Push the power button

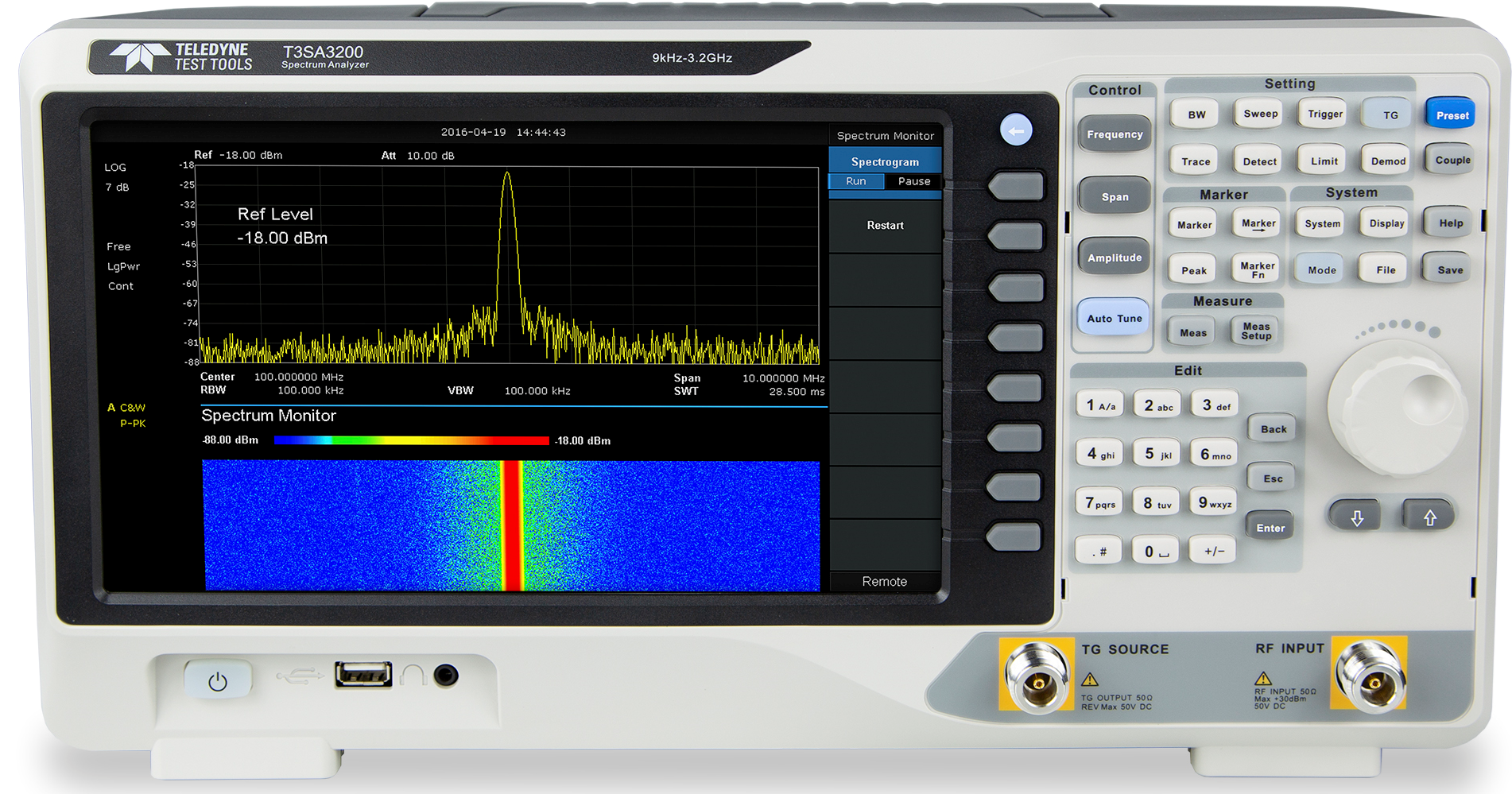[x=218, y=681]
